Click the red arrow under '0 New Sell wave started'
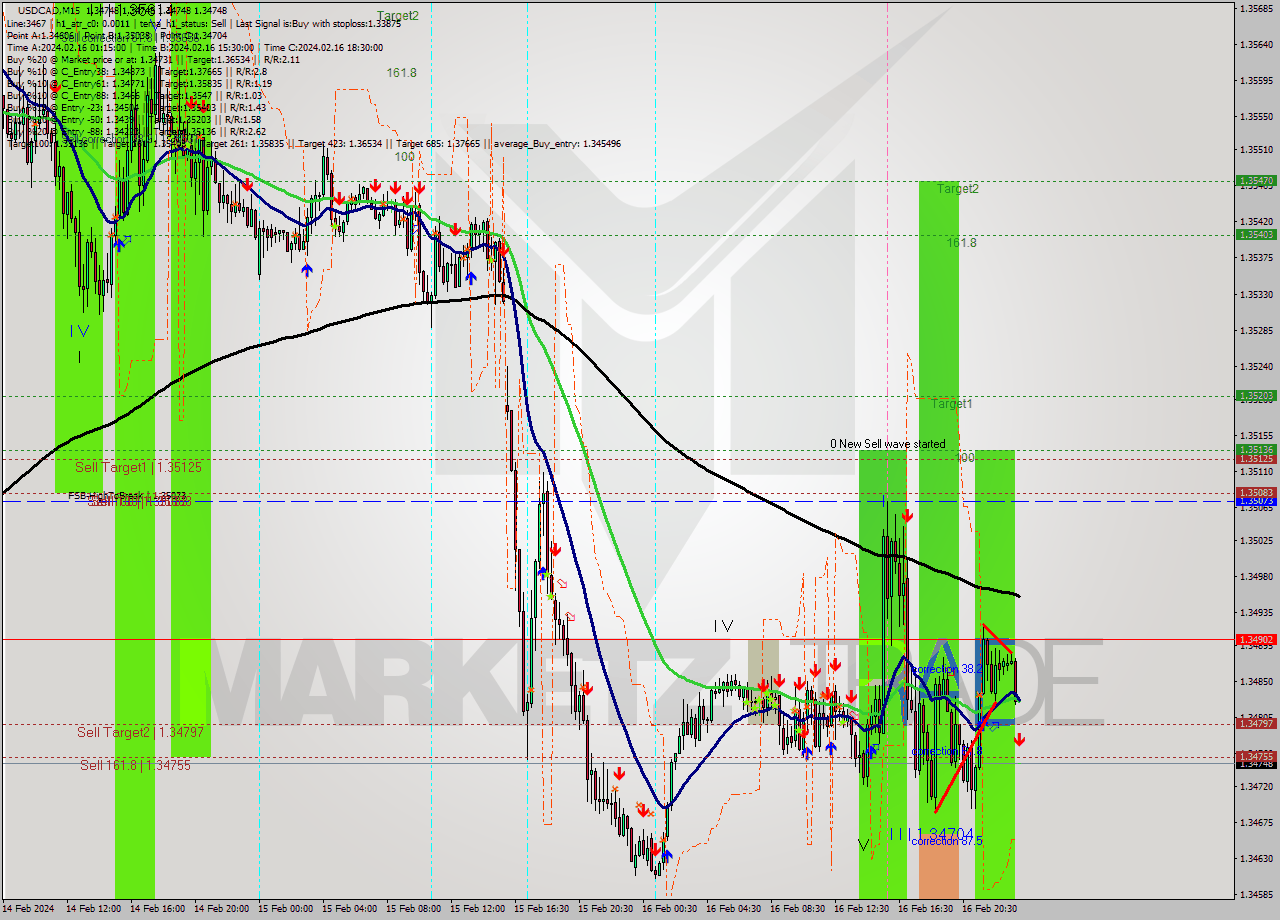1280x920 pixels. click(x=907, y=516)
